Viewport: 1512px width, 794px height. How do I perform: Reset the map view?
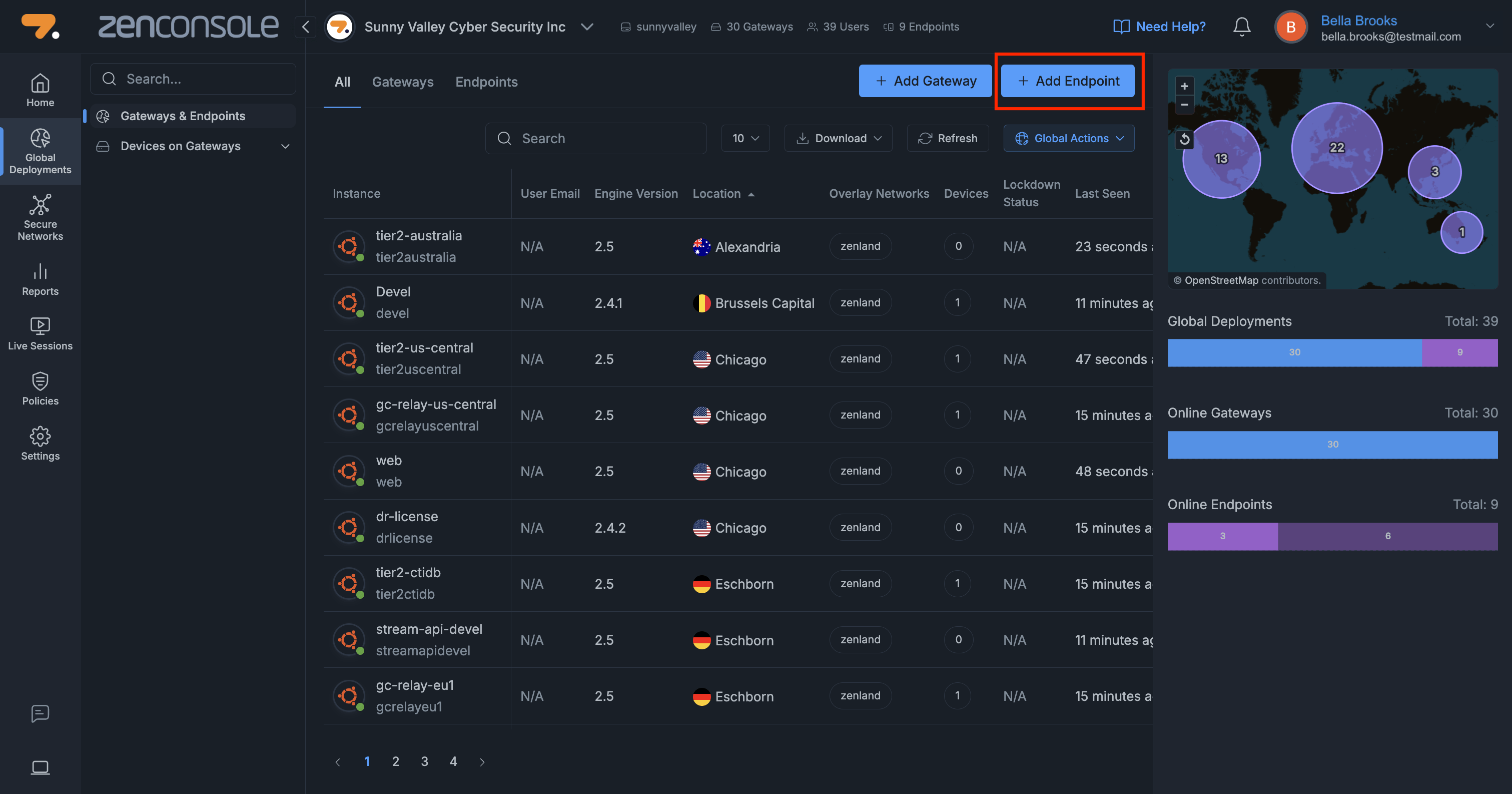[1184, 139]
